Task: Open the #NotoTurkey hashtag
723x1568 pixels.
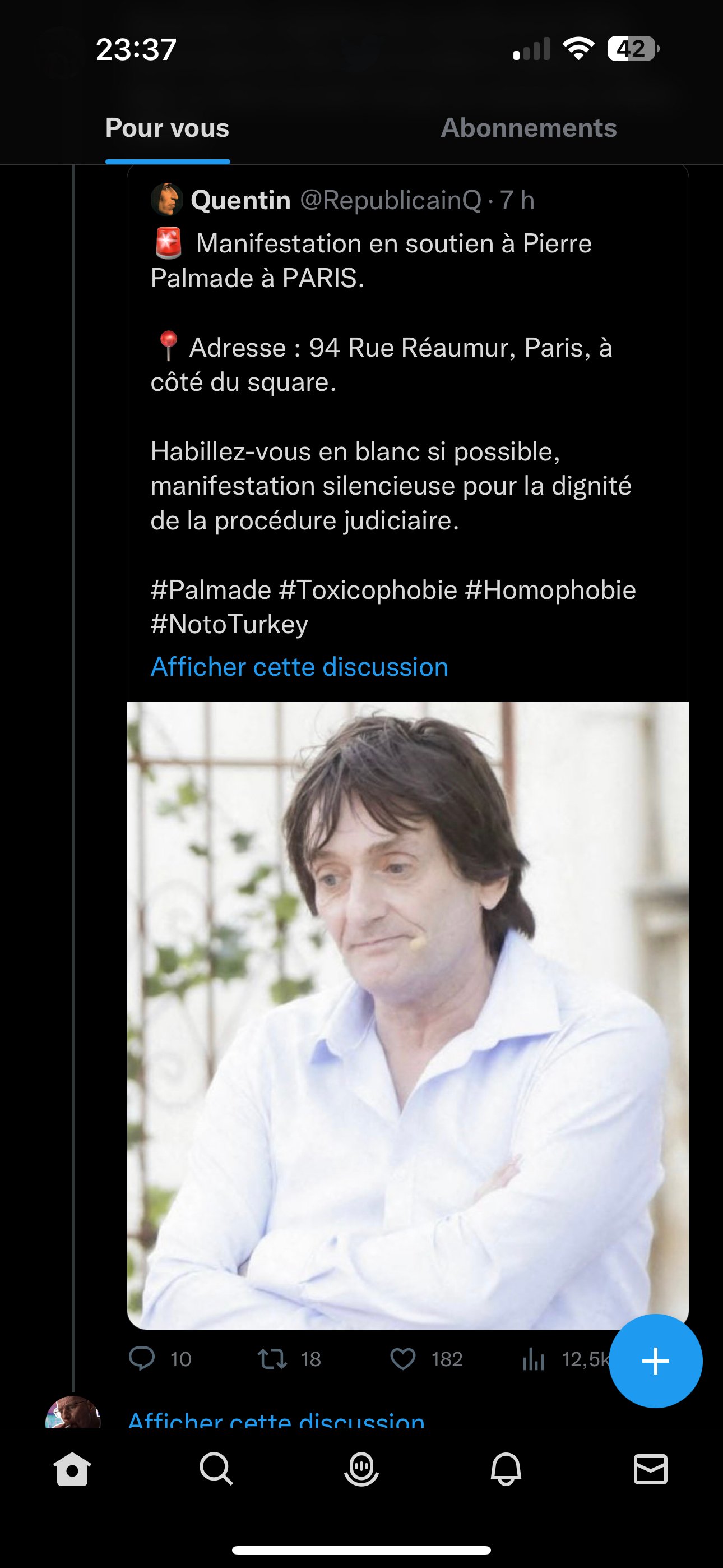Action: 229,625
